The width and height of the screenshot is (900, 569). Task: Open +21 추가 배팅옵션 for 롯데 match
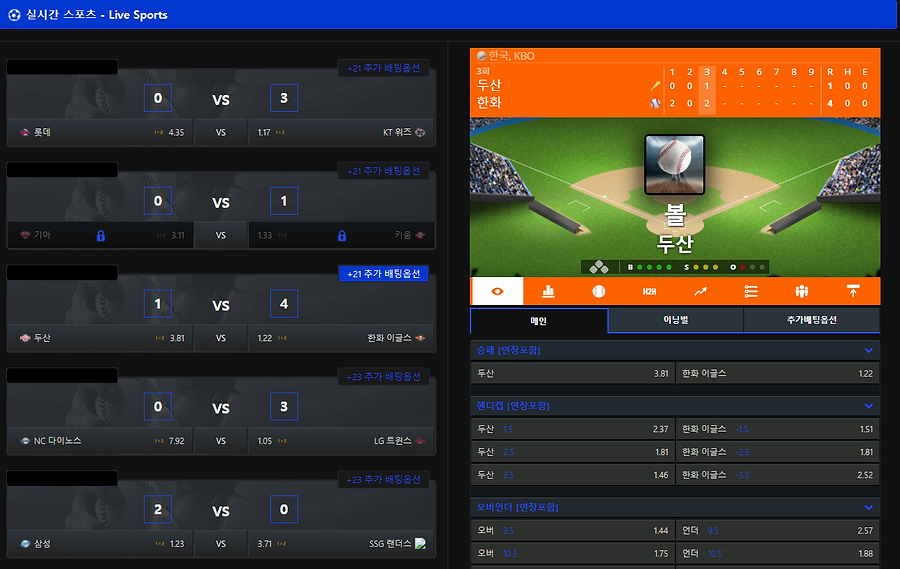(x=383, y=68)
